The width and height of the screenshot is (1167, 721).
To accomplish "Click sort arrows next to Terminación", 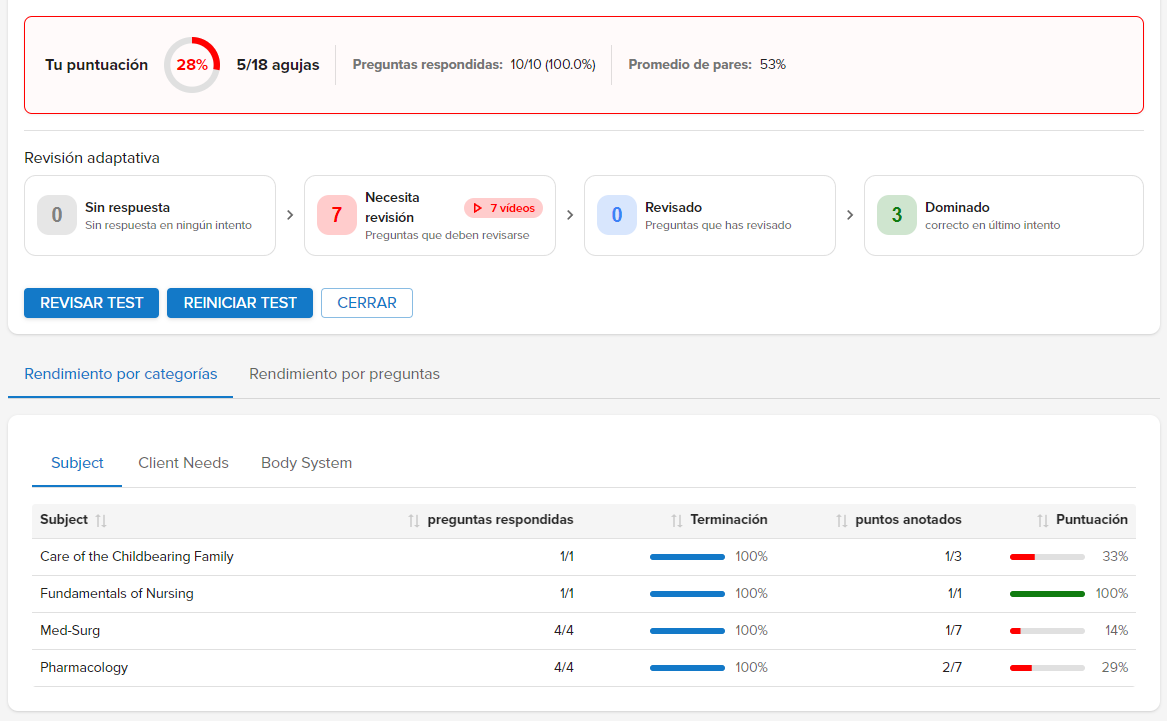I will pos(677,520).
